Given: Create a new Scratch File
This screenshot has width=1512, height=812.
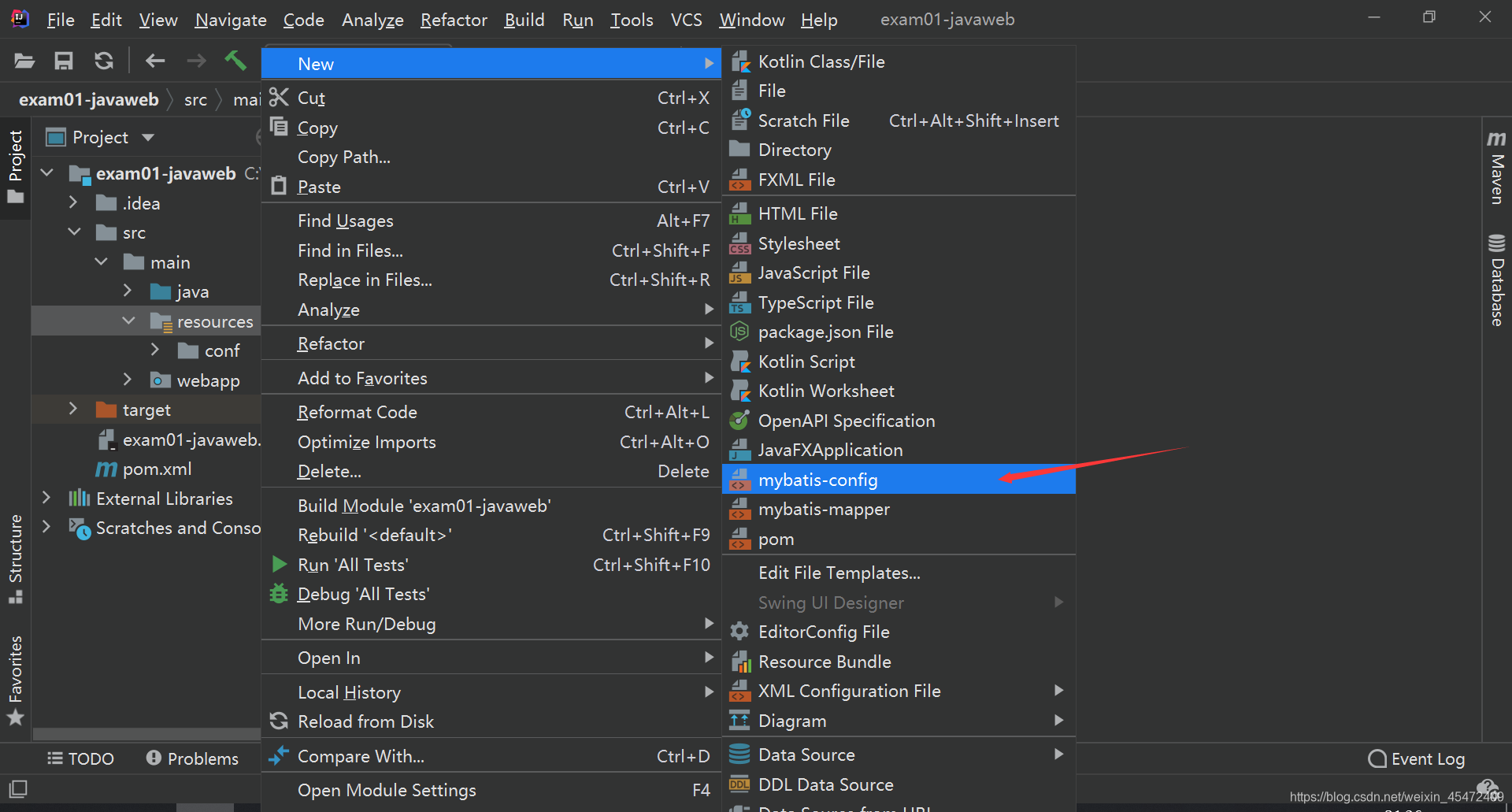Looking at the screenshot, I should click(x=899, y=121).
